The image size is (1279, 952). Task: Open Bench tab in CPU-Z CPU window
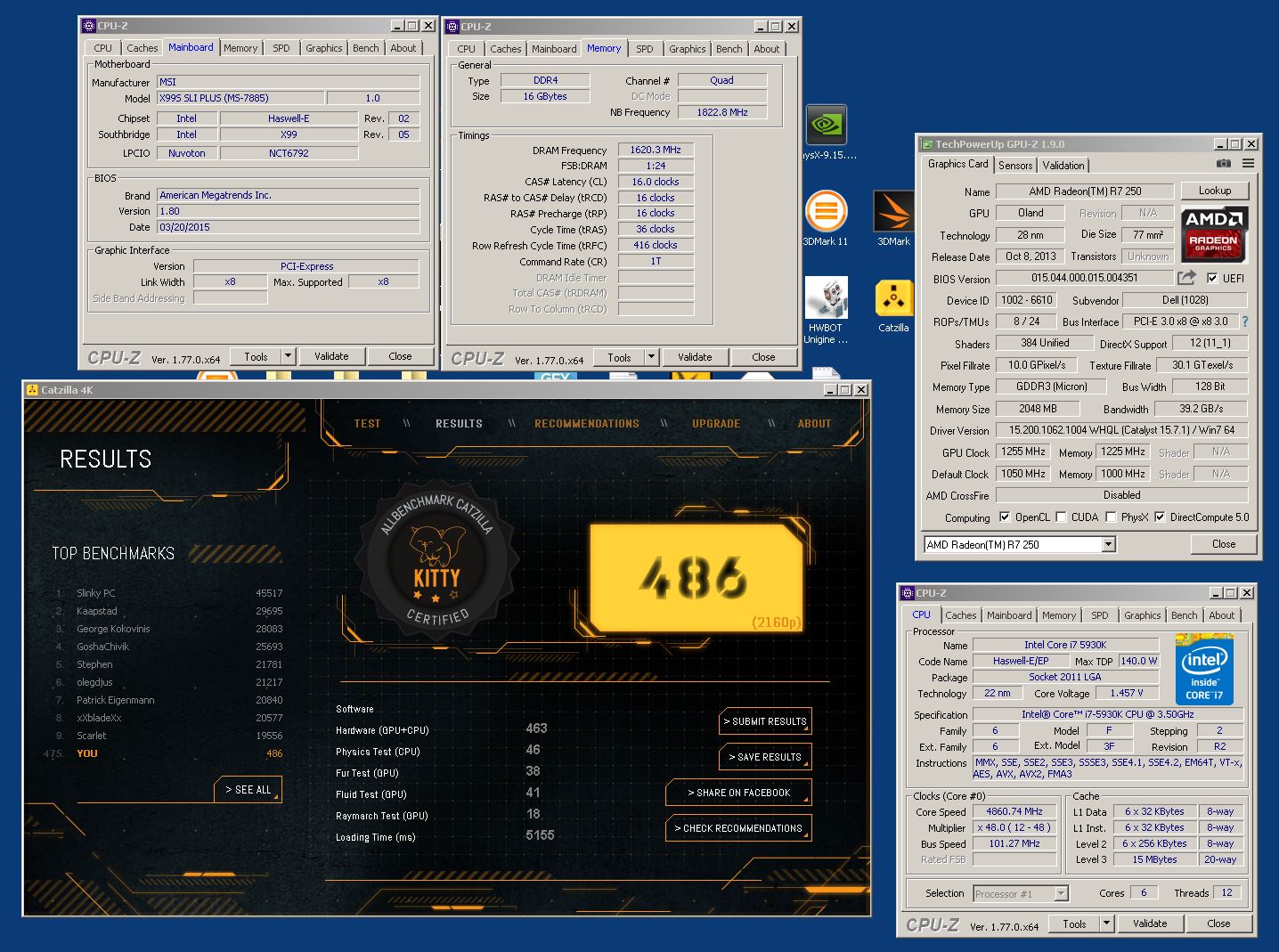pyautogui.click(x=1184, y=615)
